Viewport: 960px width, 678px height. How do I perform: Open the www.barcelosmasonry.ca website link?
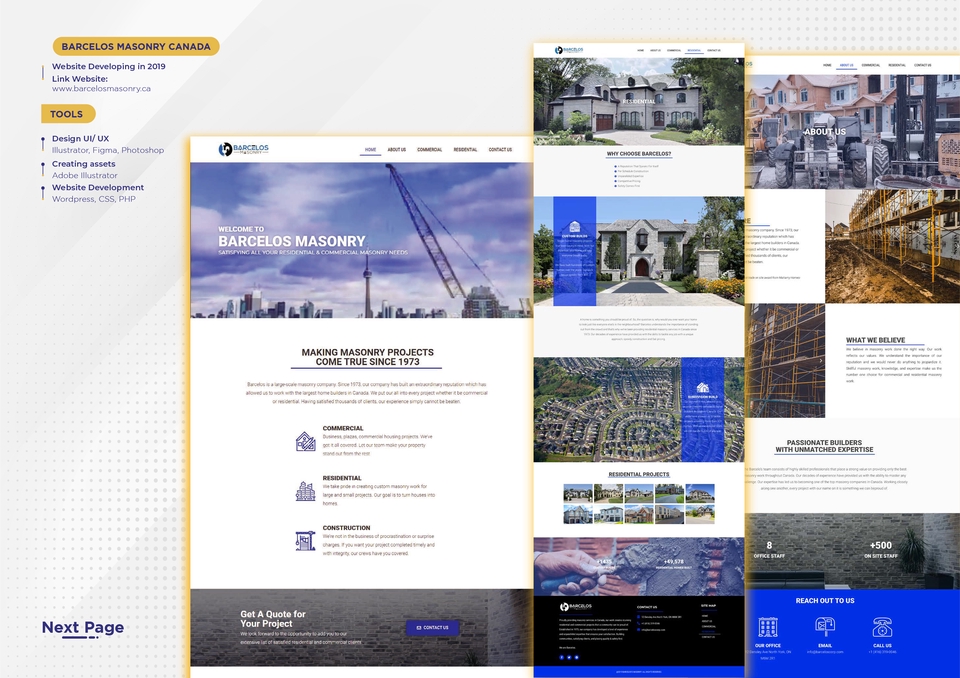[x=101, y=89]
